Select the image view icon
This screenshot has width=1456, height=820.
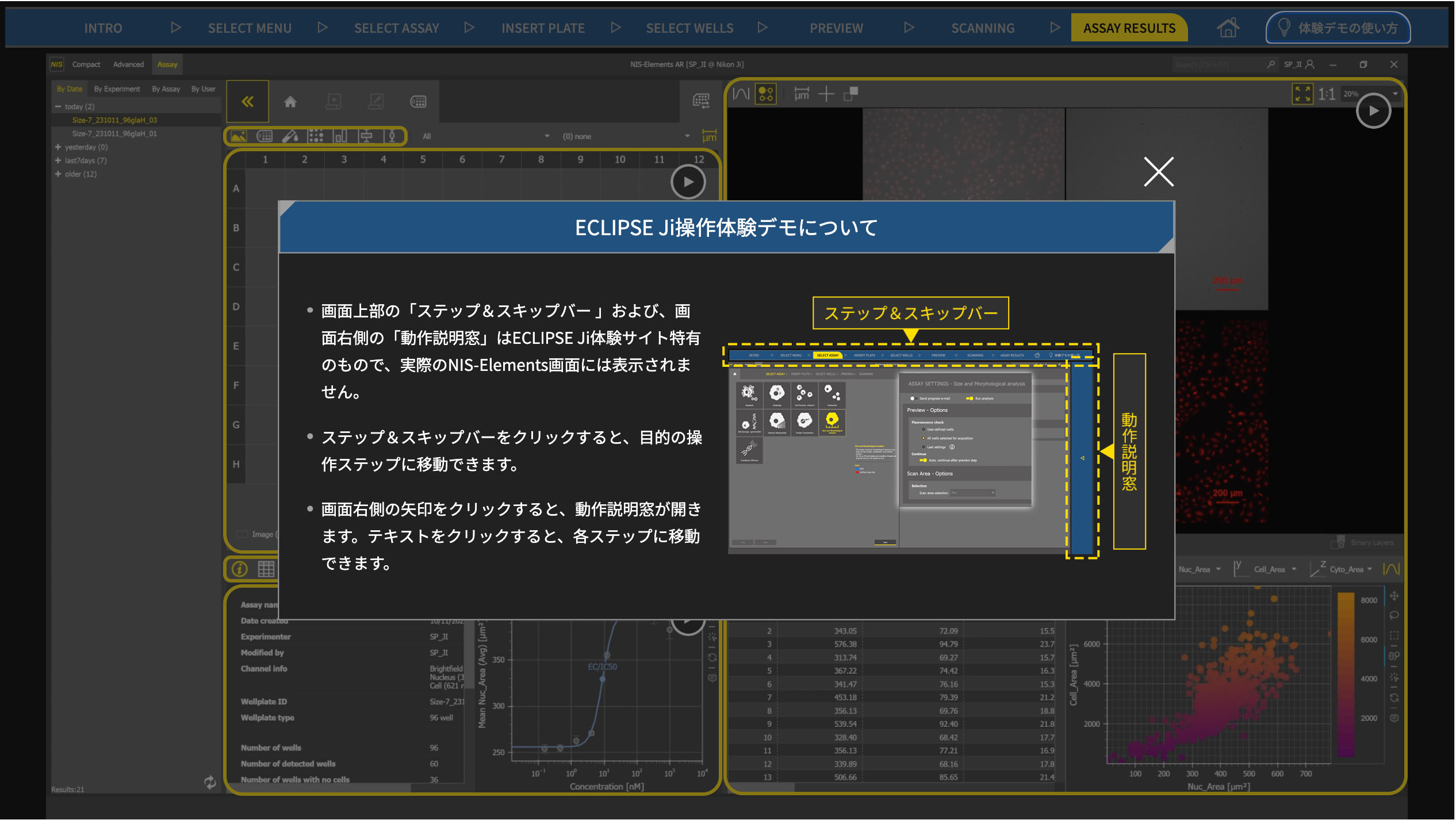pos(238,136)
